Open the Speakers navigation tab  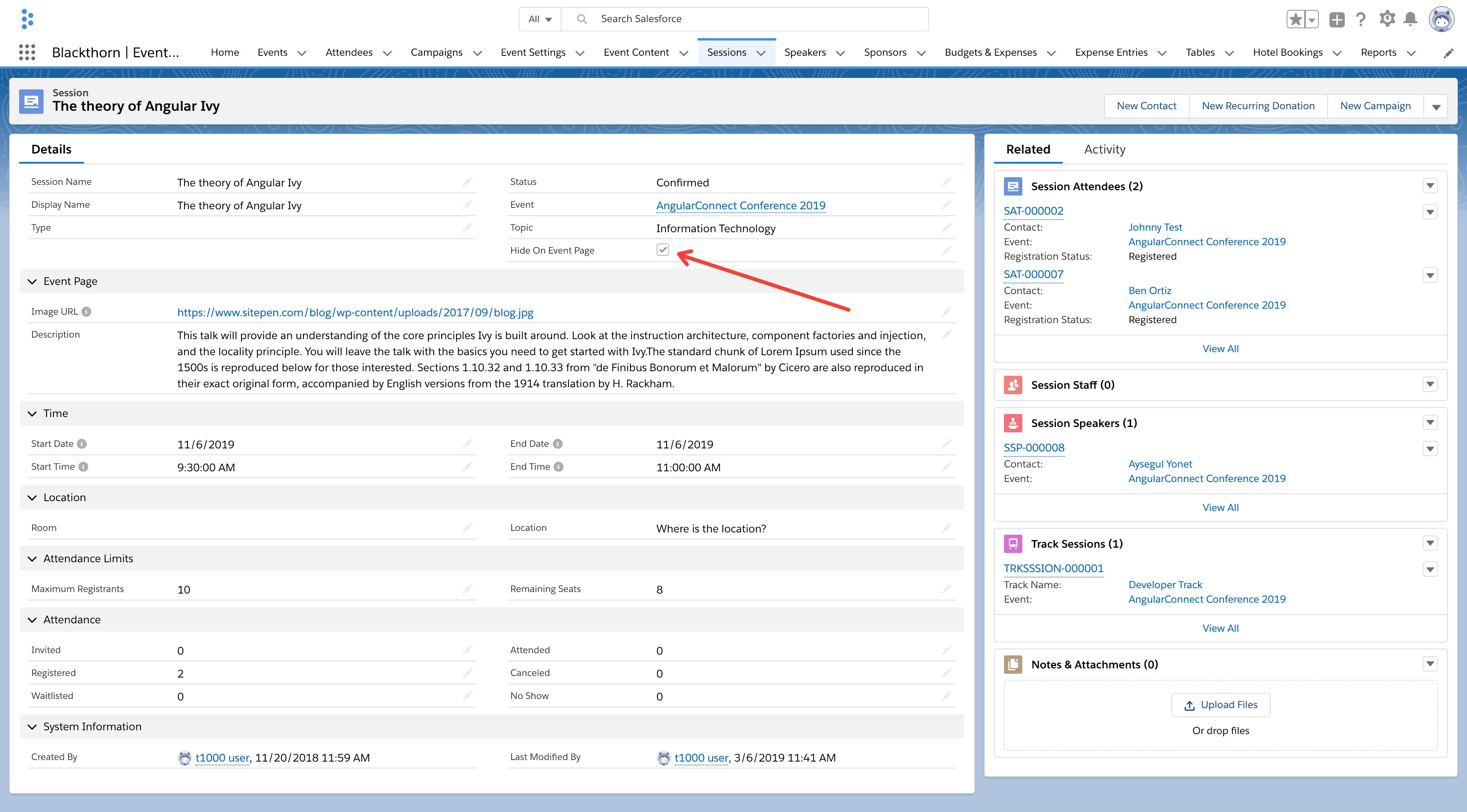pos(805,52)
